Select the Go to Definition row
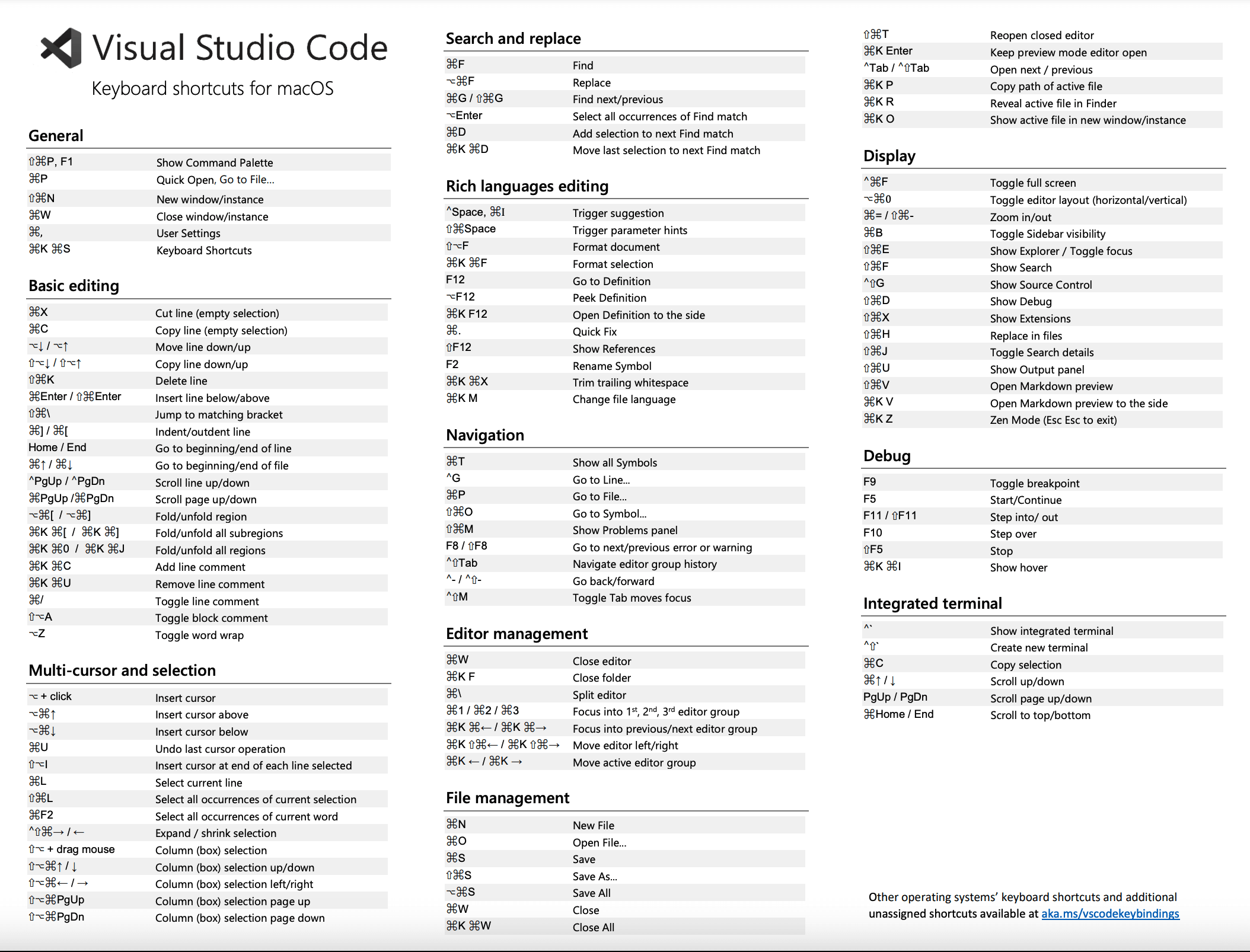The image size is (1250, 952). 611,281
